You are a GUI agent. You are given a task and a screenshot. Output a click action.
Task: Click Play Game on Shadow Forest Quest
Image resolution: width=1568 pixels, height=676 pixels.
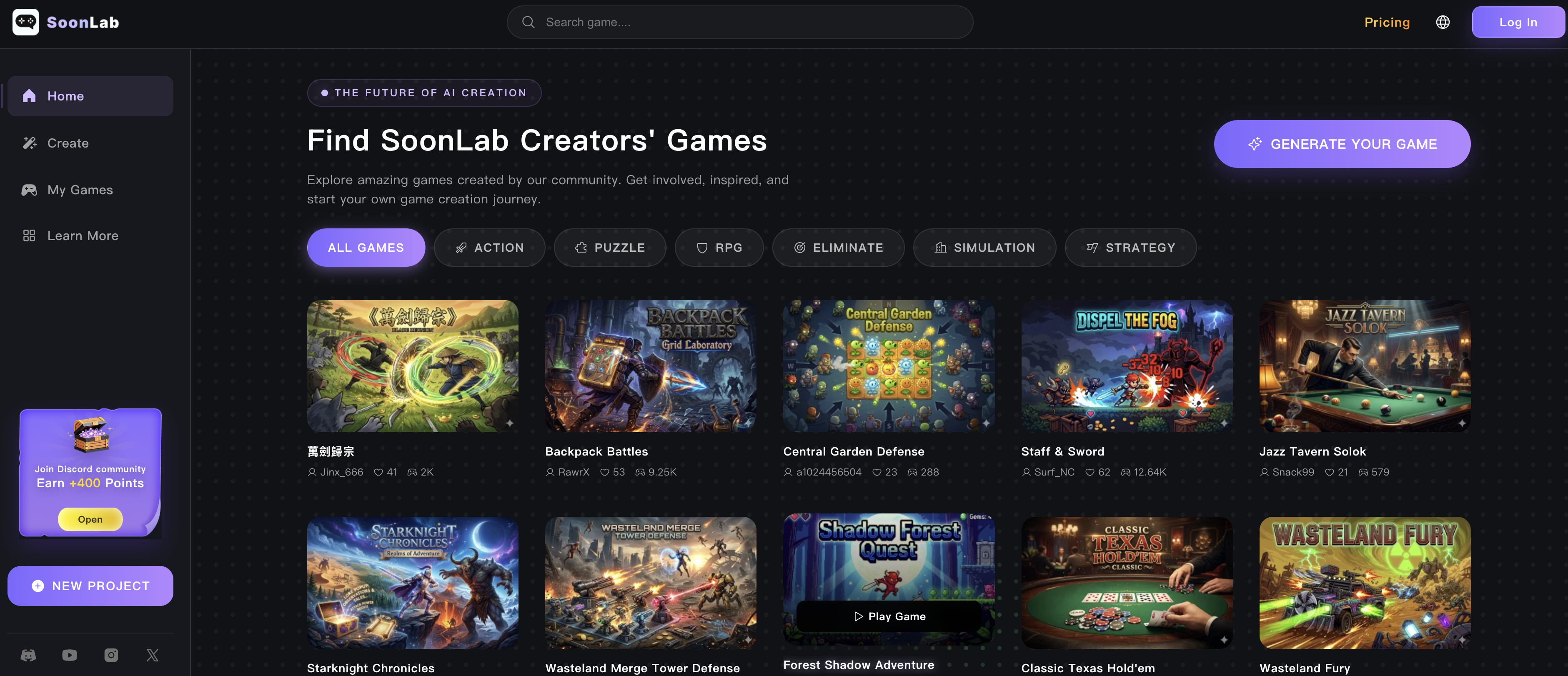[889, 616]
